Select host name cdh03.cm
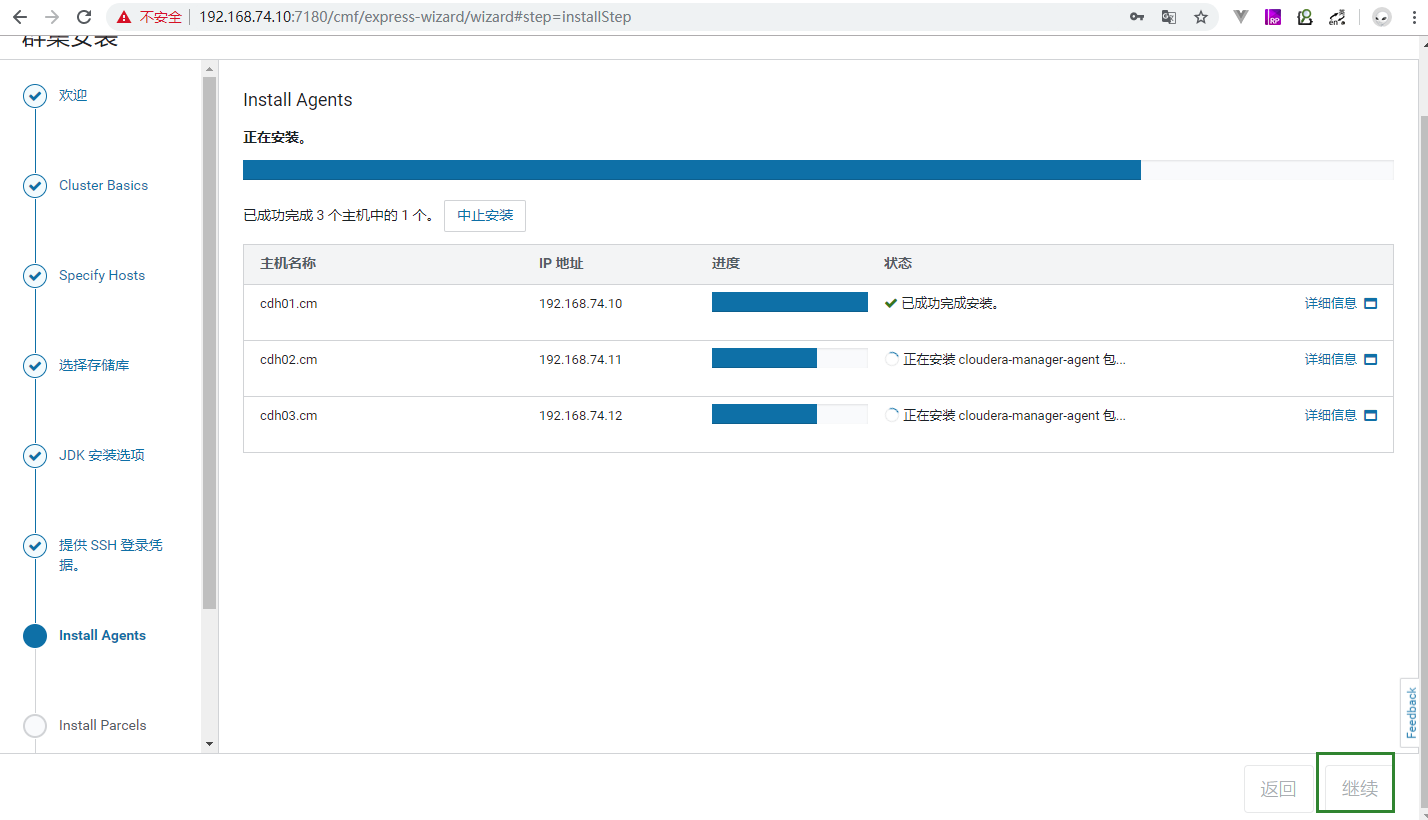1428x820 pixels. (x=288, y=415)
